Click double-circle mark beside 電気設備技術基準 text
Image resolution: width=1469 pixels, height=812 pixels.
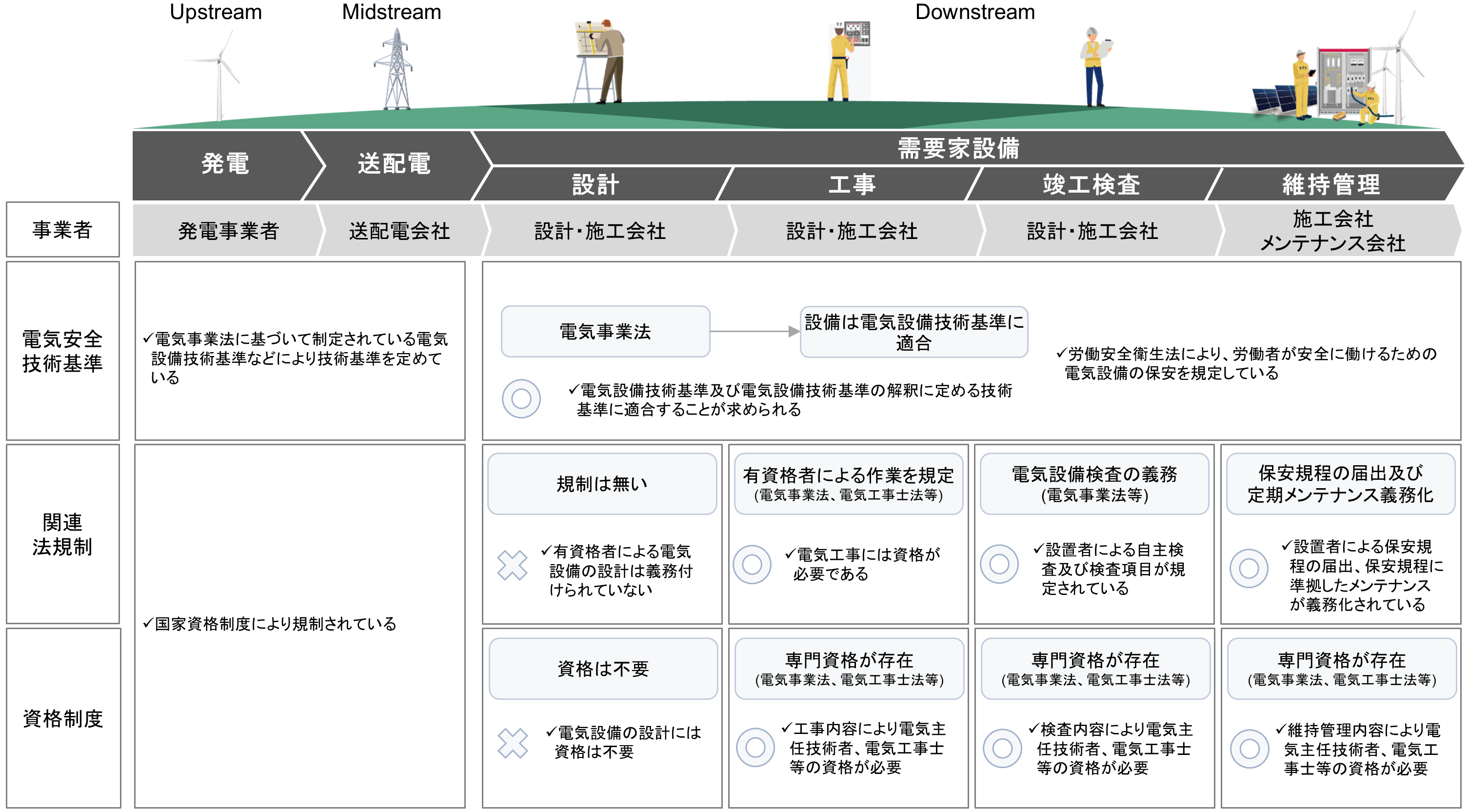click(521, 398)
